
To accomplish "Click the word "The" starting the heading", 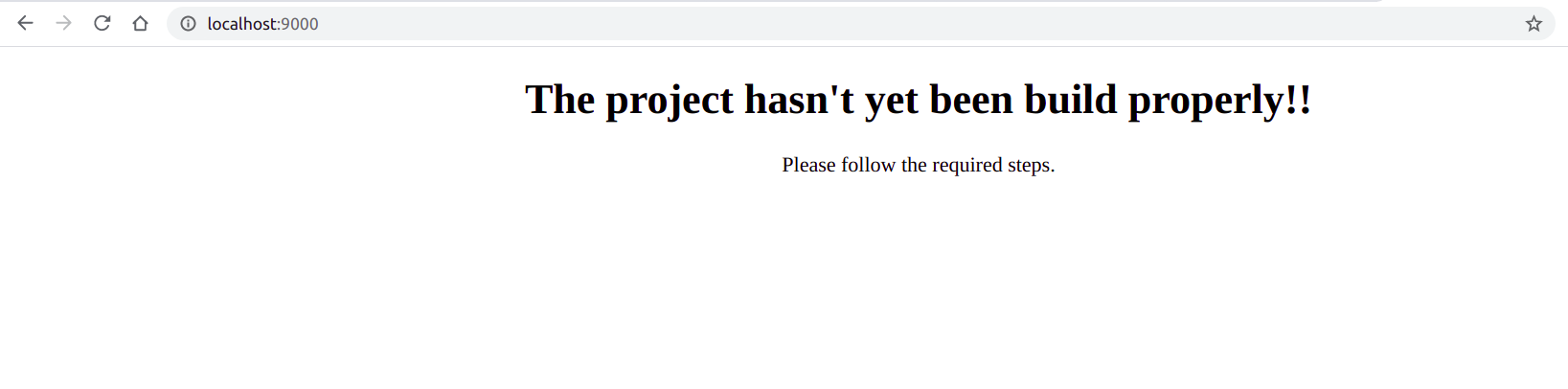I will click(560, 100).
